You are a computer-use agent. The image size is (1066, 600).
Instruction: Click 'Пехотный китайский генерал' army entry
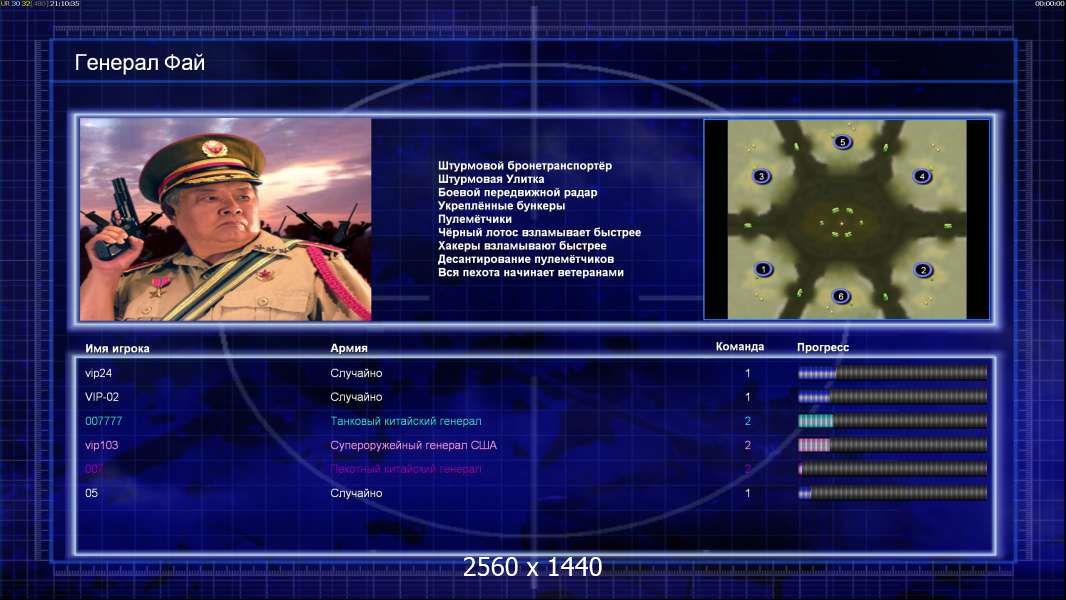point(406,469)
